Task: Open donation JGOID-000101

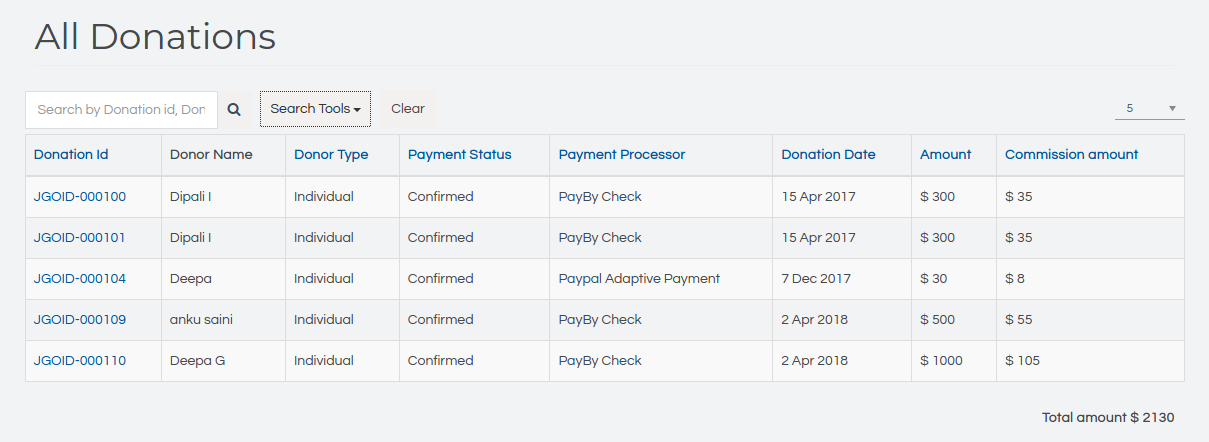Action: tap(80, 238)
